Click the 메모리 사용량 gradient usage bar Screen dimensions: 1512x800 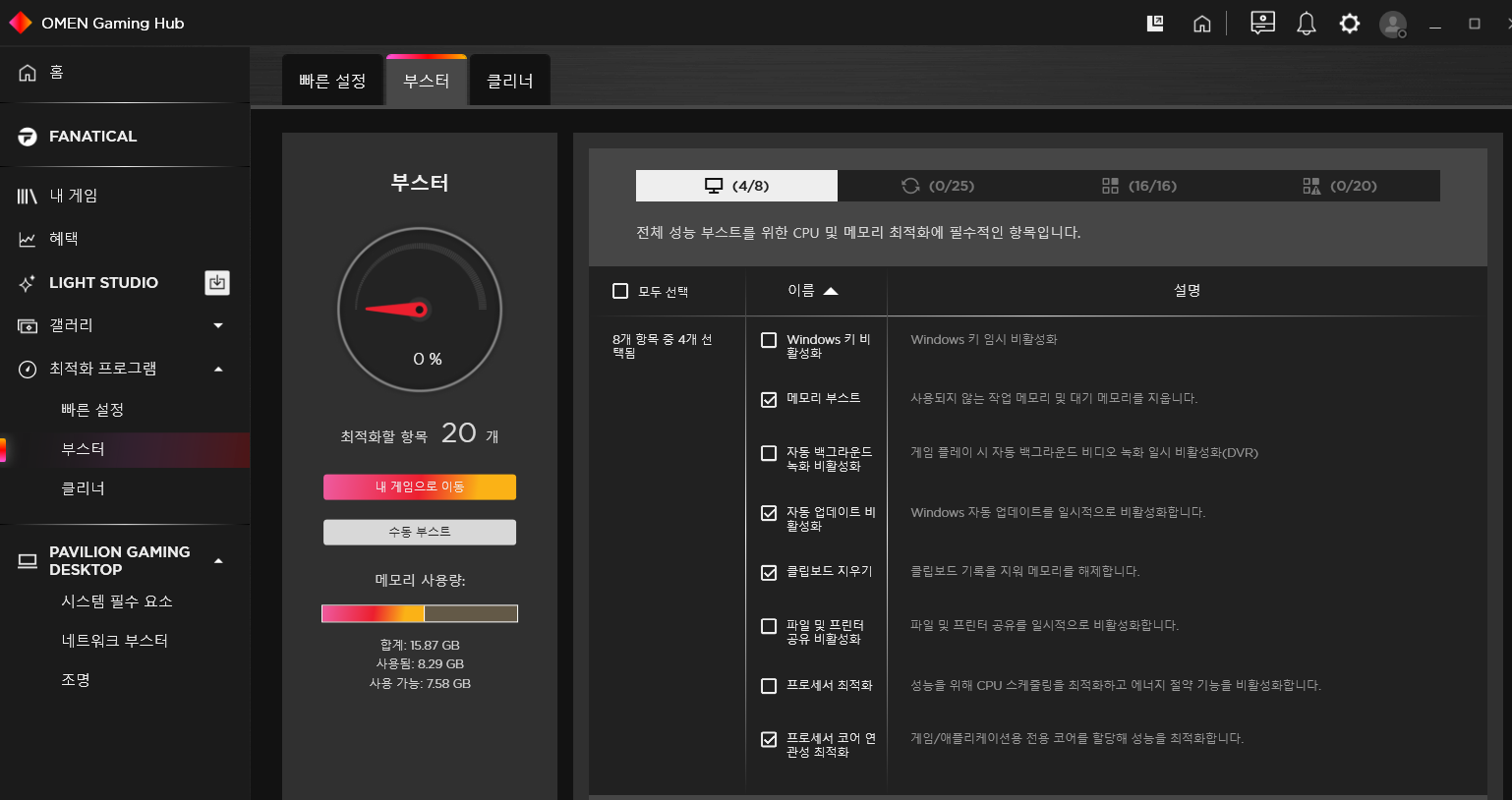pos(419,612)
